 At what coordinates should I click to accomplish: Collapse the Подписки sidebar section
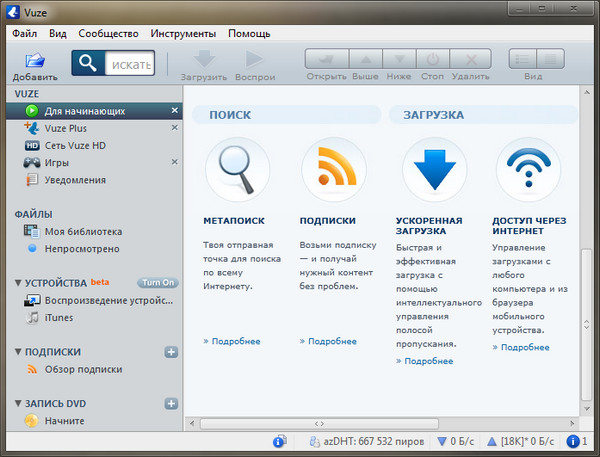pos(19,352)
